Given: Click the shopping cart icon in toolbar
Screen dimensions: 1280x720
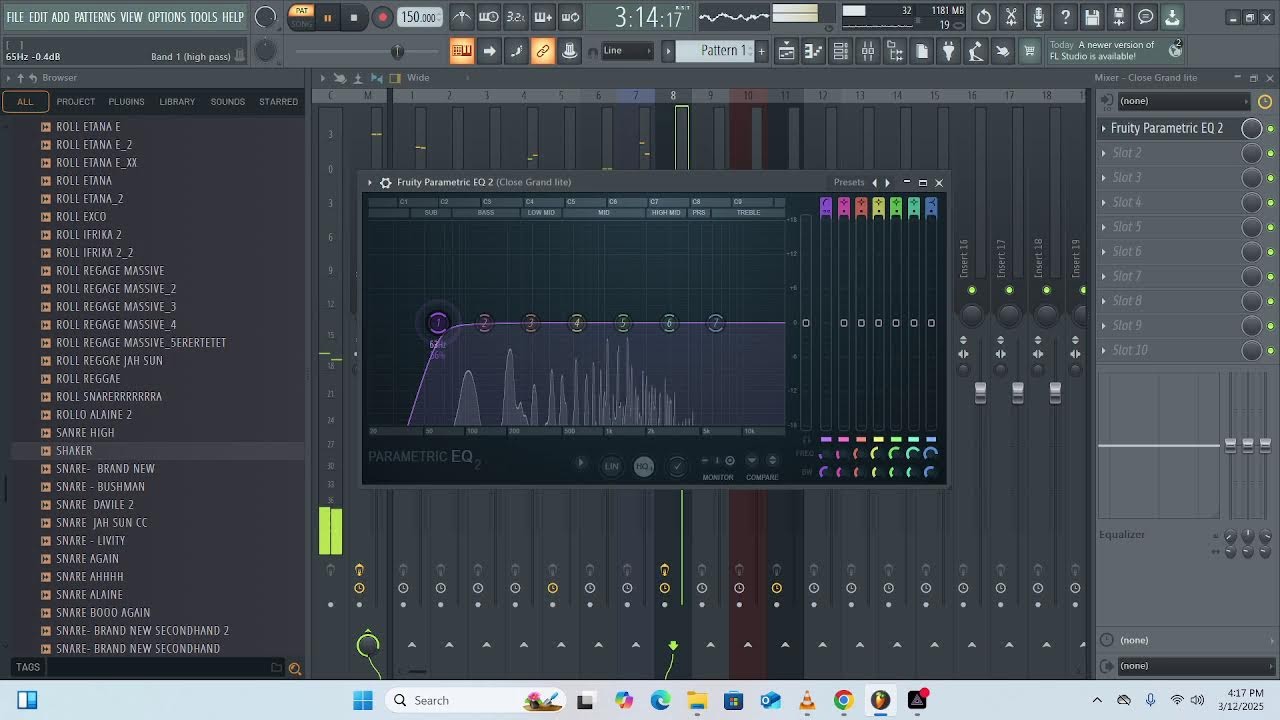Looking at the screenshot, I should pos(1029,51).
